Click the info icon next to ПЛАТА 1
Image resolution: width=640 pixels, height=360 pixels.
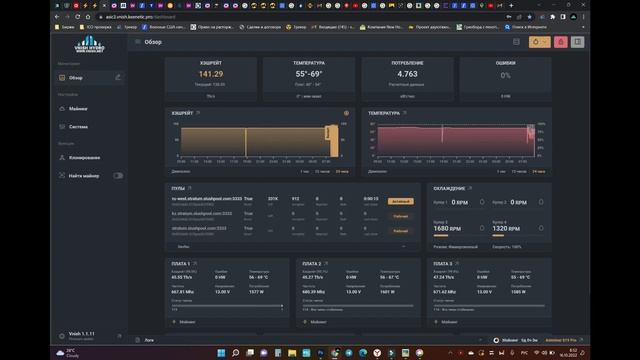click(x=195, y=264)
